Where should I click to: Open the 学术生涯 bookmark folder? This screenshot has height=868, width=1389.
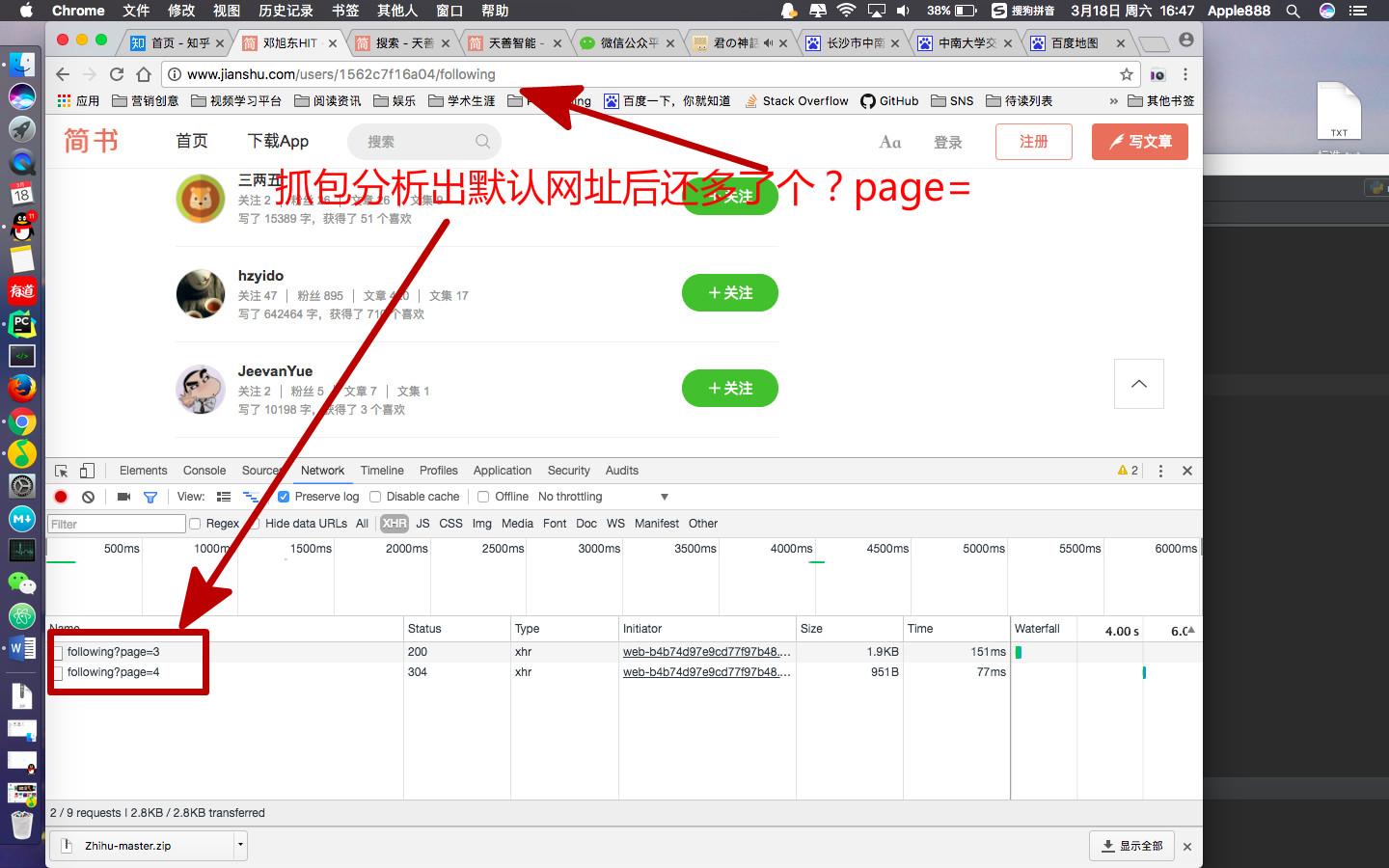click(x=462, y=101)
